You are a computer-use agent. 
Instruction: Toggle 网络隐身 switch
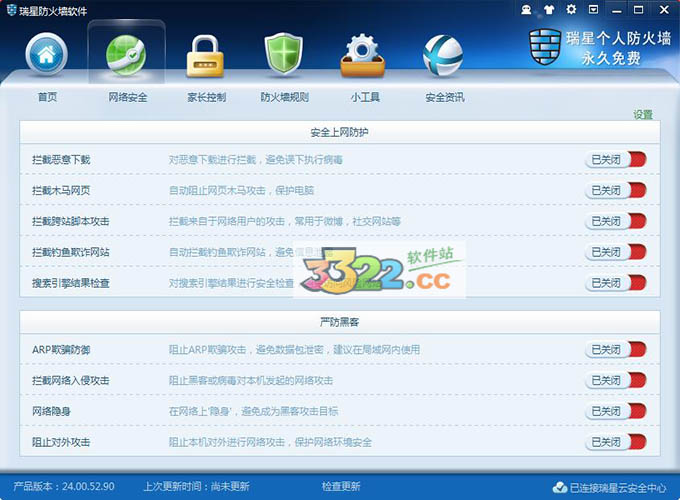(x=616, y=411)
